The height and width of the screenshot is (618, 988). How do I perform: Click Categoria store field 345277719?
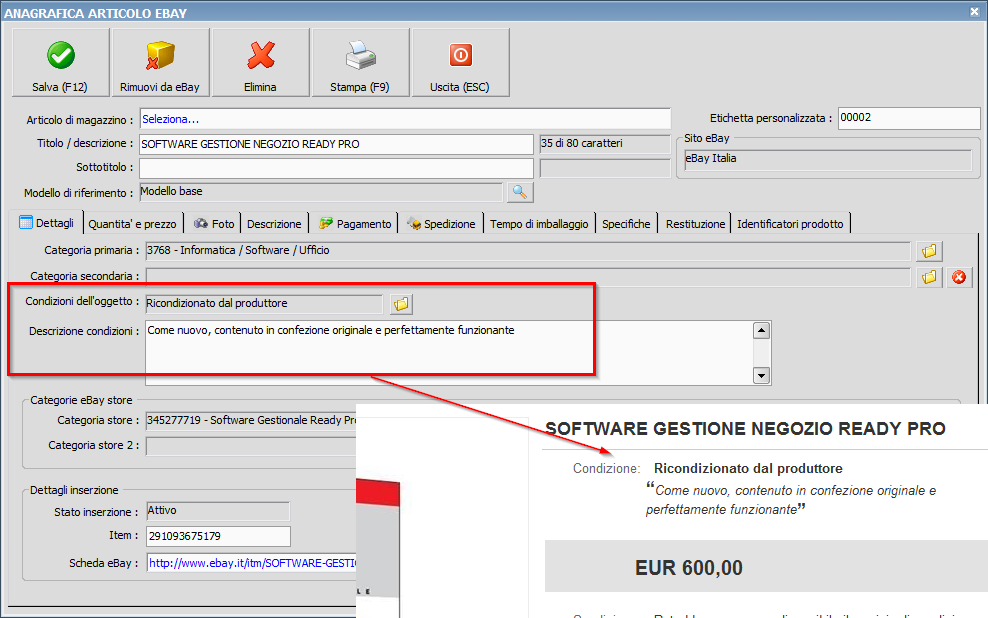pos(251,421)
